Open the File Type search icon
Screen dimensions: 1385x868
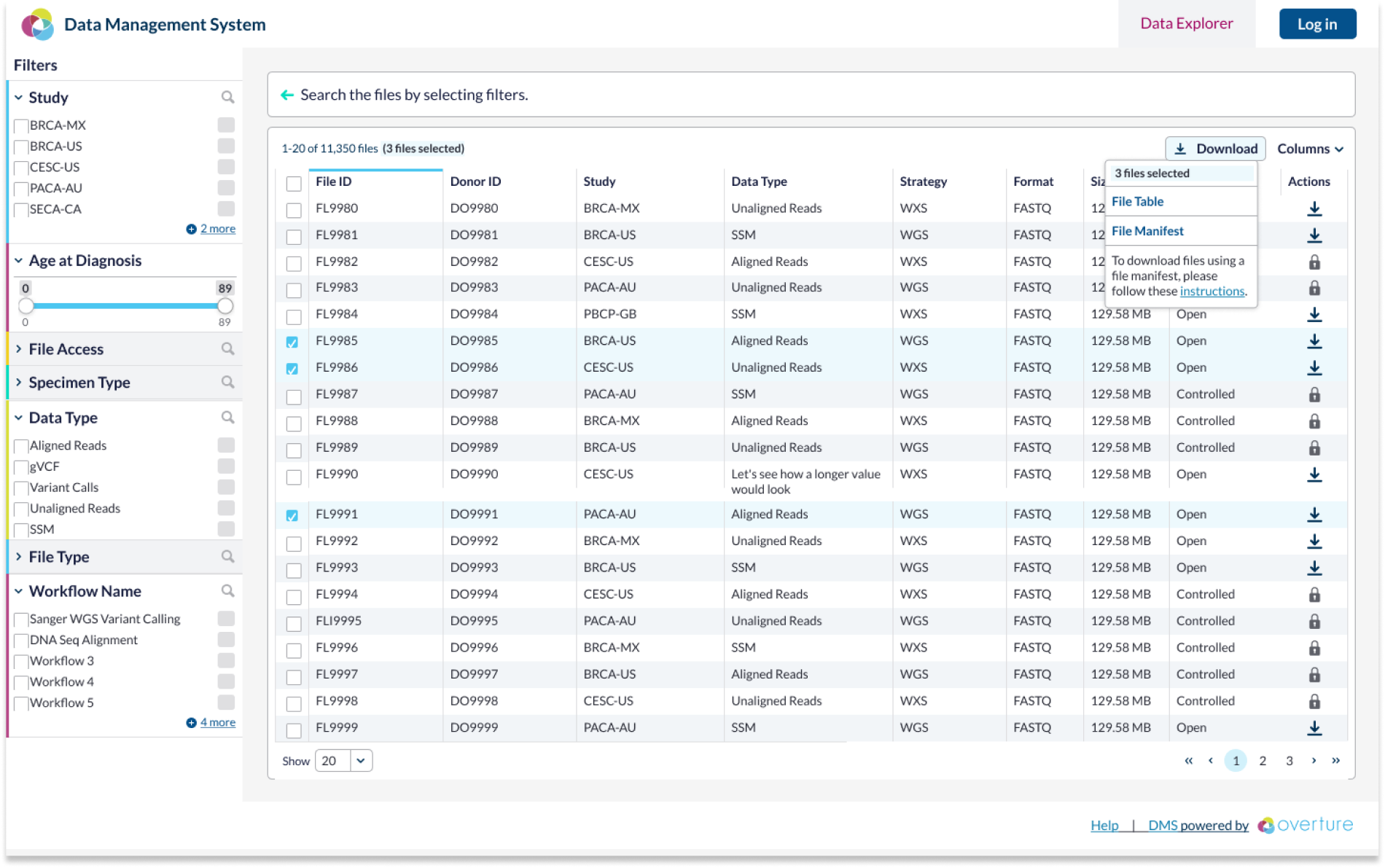pyautogui.click(x=227, y=556)
